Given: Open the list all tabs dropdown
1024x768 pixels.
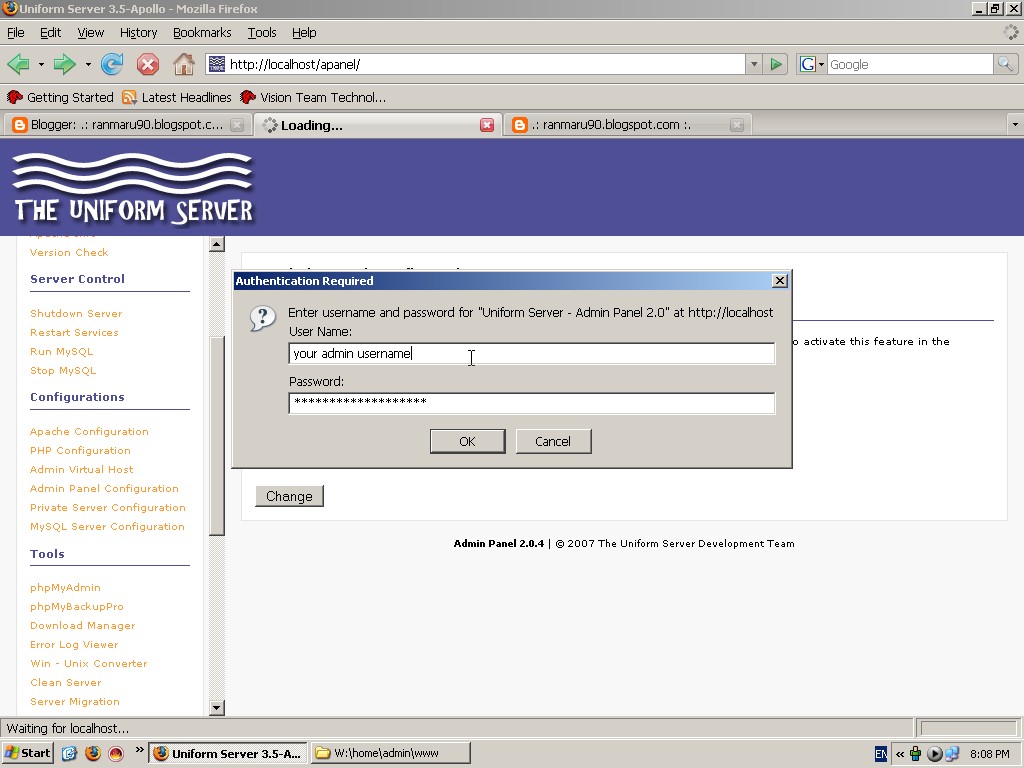Looking at the screenshot, I should pos(1014,124).
